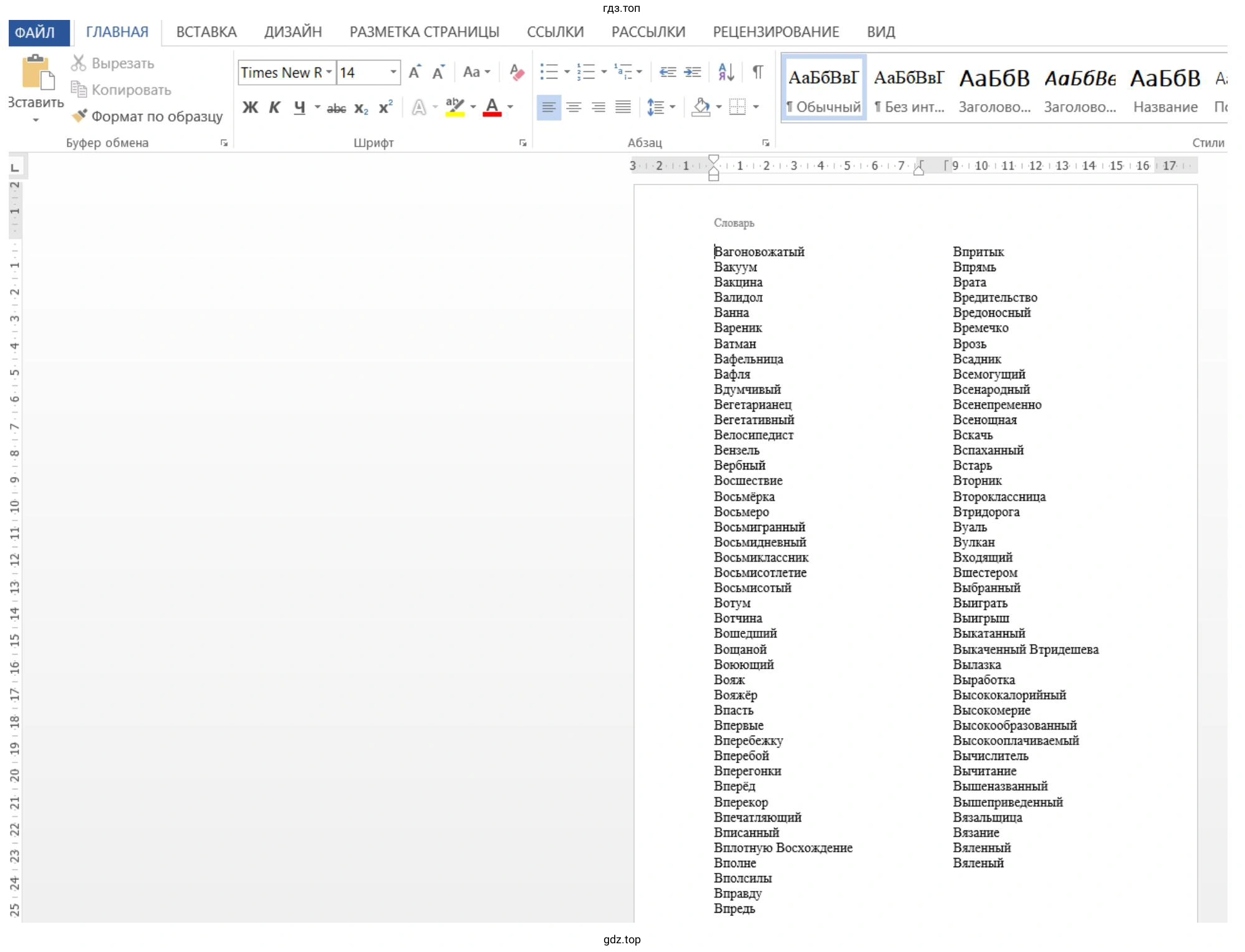Align text to the left
Viewport: 1245px width, 952px height.
point(549,107)
